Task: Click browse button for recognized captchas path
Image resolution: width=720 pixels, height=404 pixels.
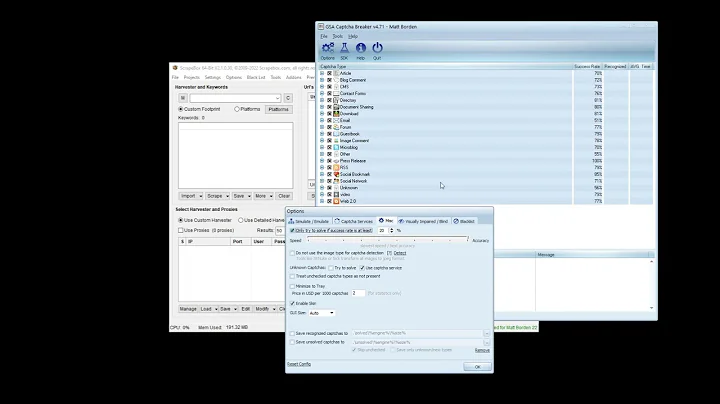Action: [486, 333]
